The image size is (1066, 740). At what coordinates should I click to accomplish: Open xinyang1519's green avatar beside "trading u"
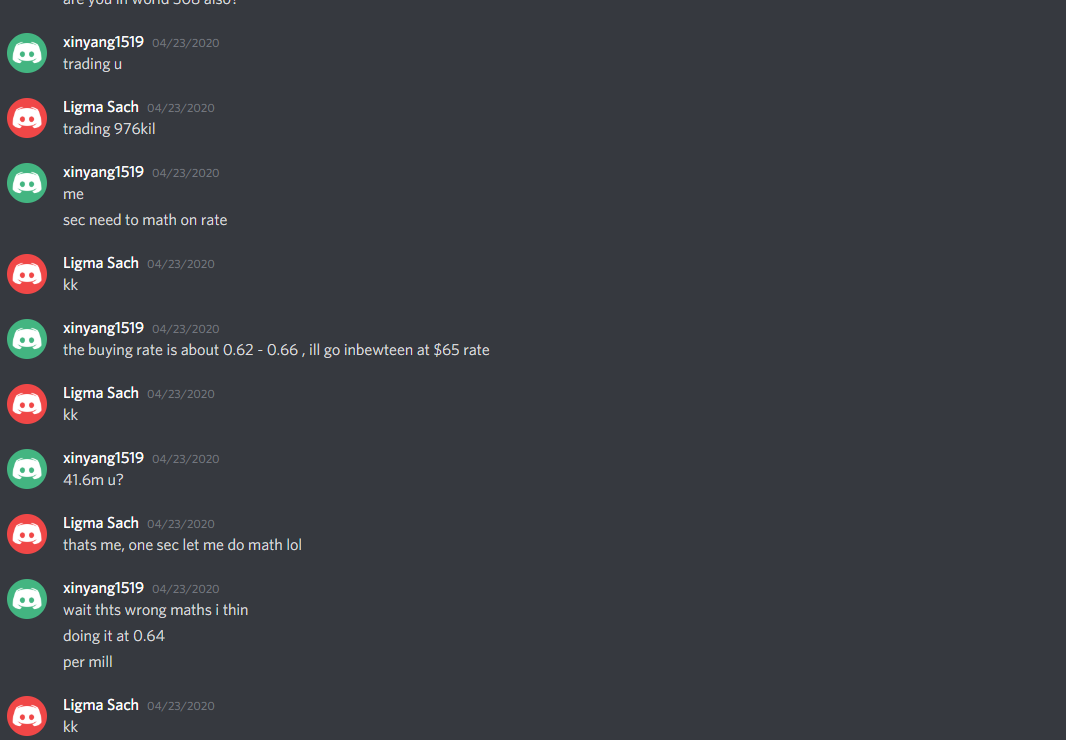coord(27,53)
